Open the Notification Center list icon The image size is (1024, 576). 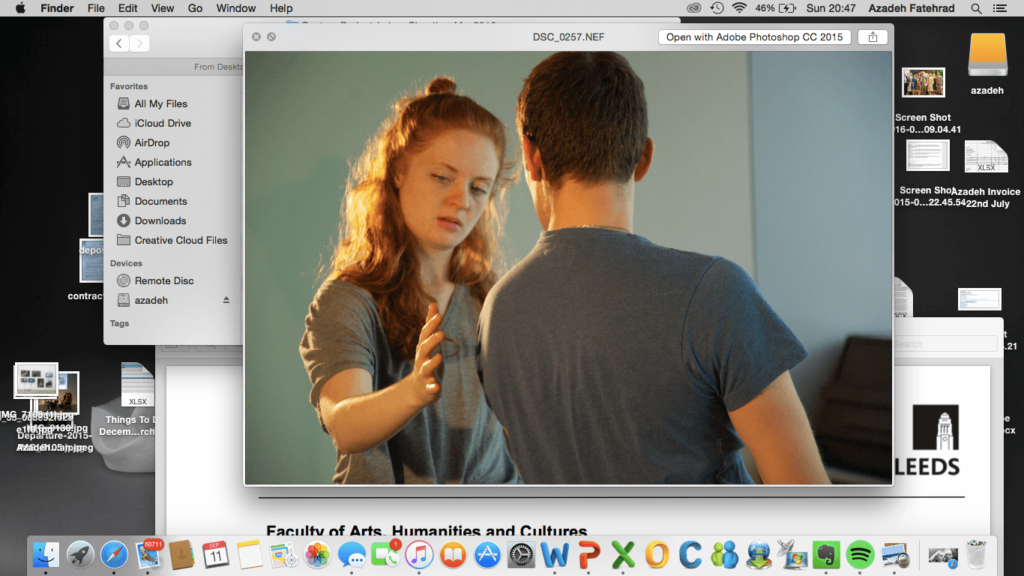(x=1003, y=8)
